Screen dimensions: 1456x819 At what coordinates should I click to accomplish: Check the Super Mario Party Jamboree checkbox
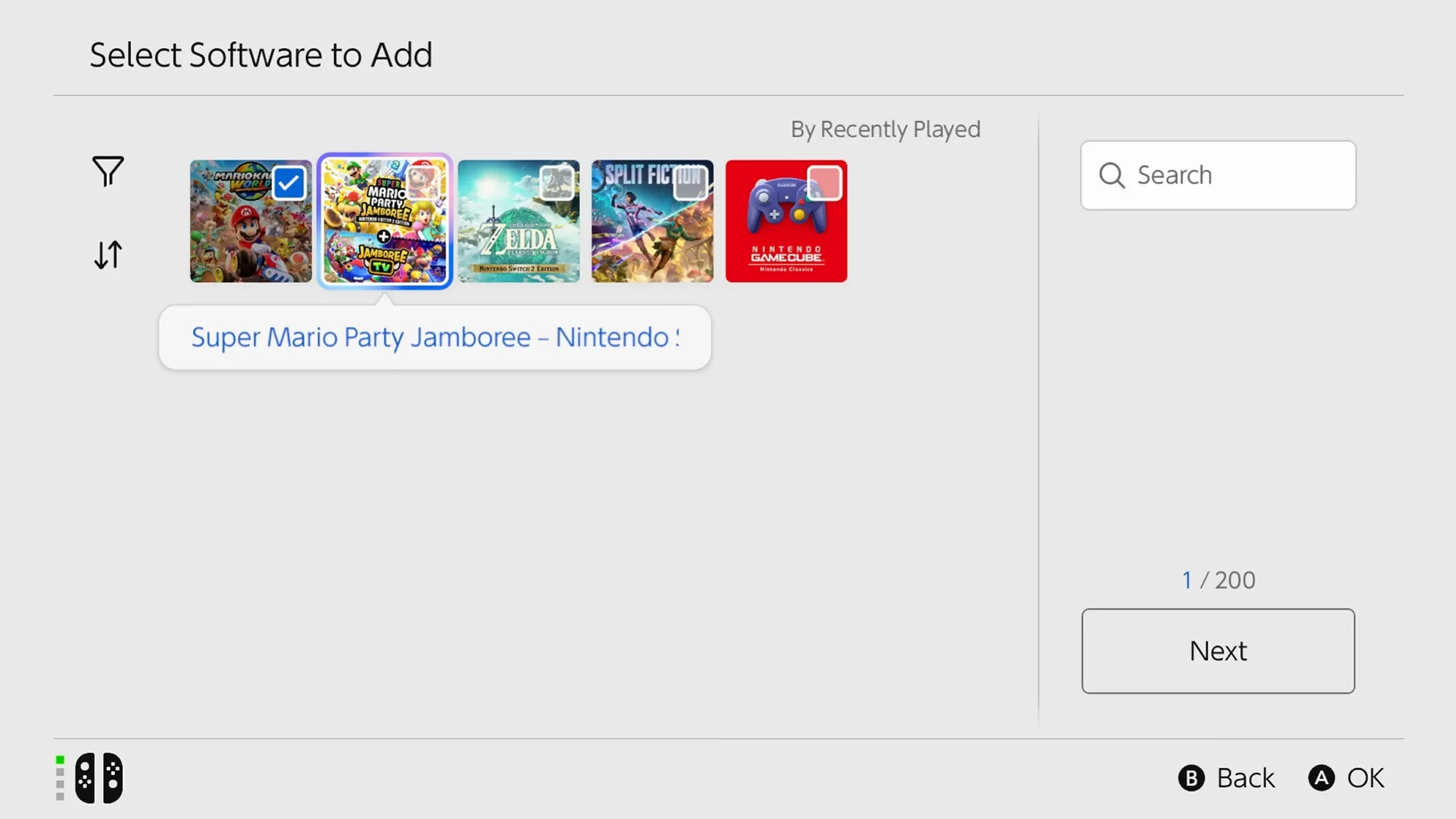coord(422,182)
